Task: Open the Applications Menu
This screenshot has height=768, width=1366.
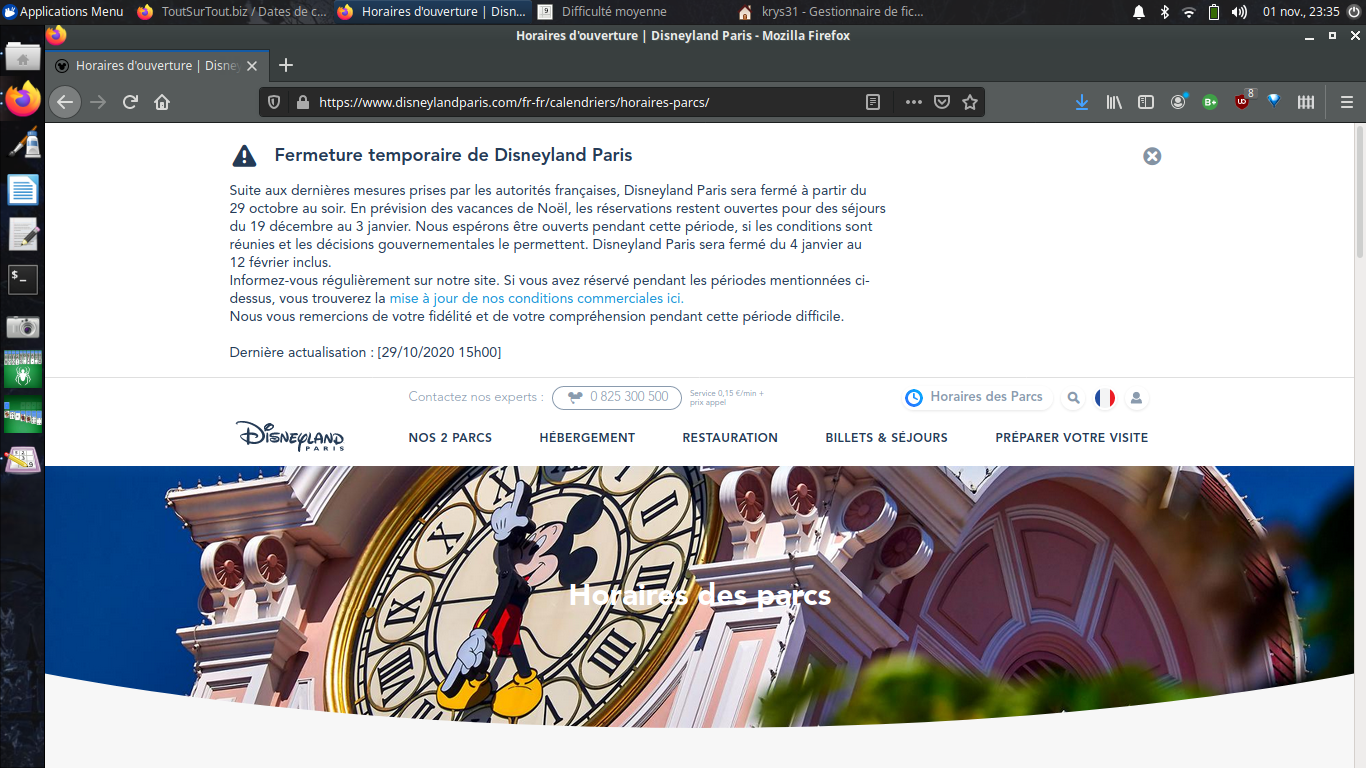Action: (63, 11)
